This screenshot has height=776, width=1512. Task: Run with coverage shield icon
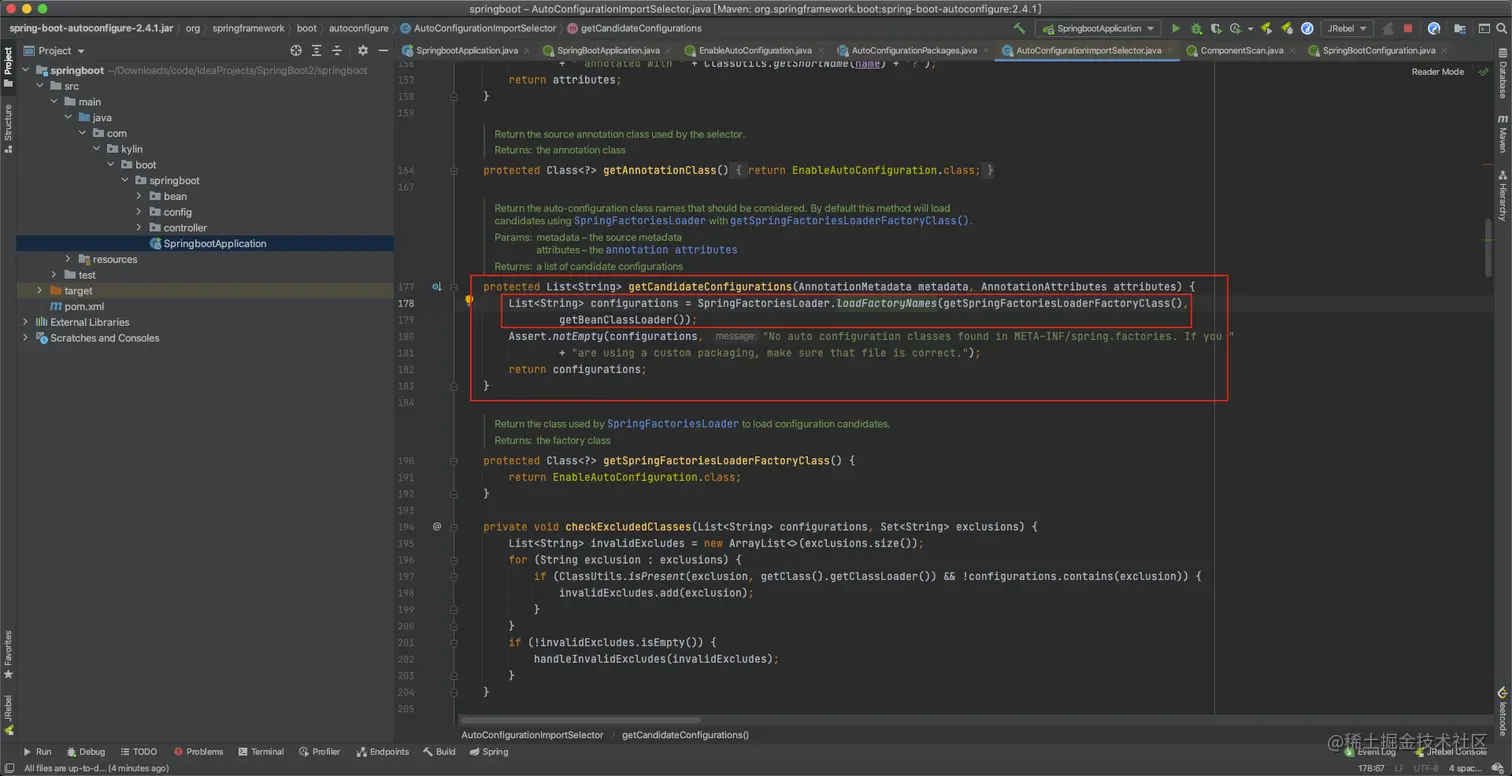(x=1216, y=29)
